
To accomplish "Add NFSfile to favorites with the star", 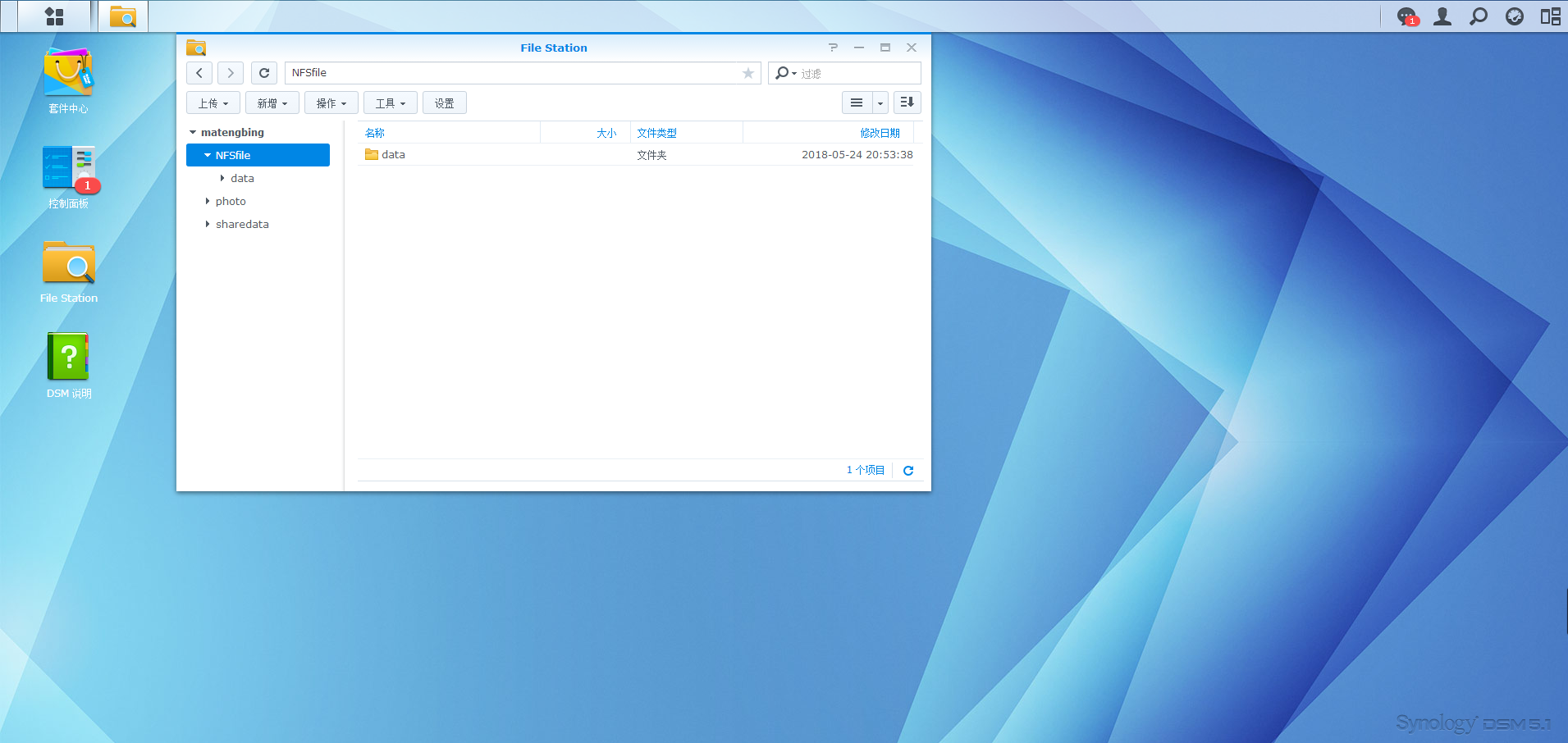I will (748, 73).
